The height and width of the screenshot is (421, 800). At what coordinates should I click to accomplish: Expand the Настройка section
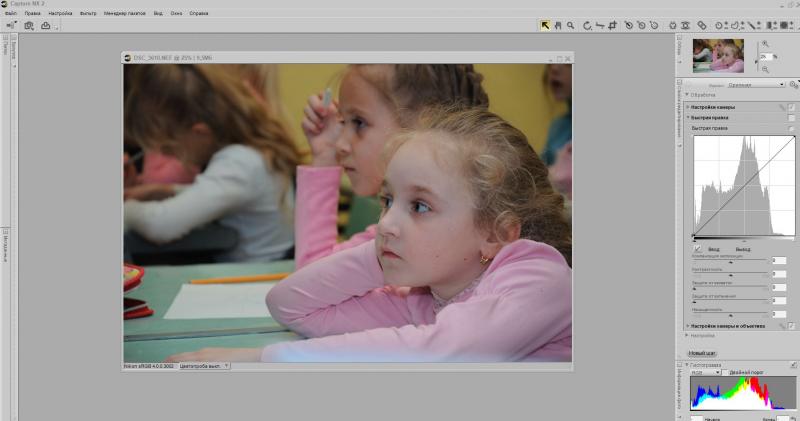[687, 335]
